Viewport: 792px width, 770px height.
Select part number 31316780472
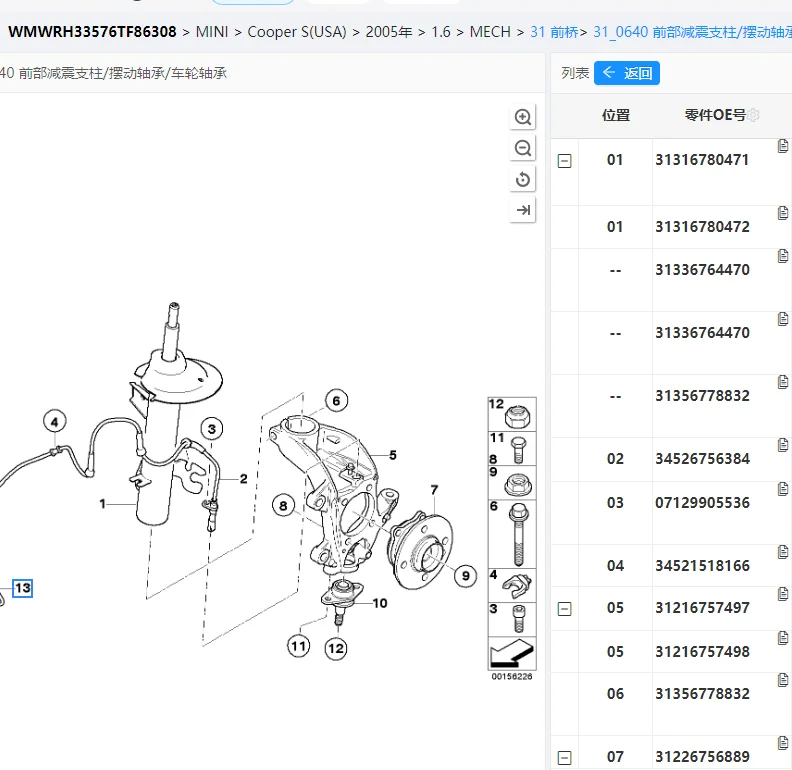coord(702,227)
